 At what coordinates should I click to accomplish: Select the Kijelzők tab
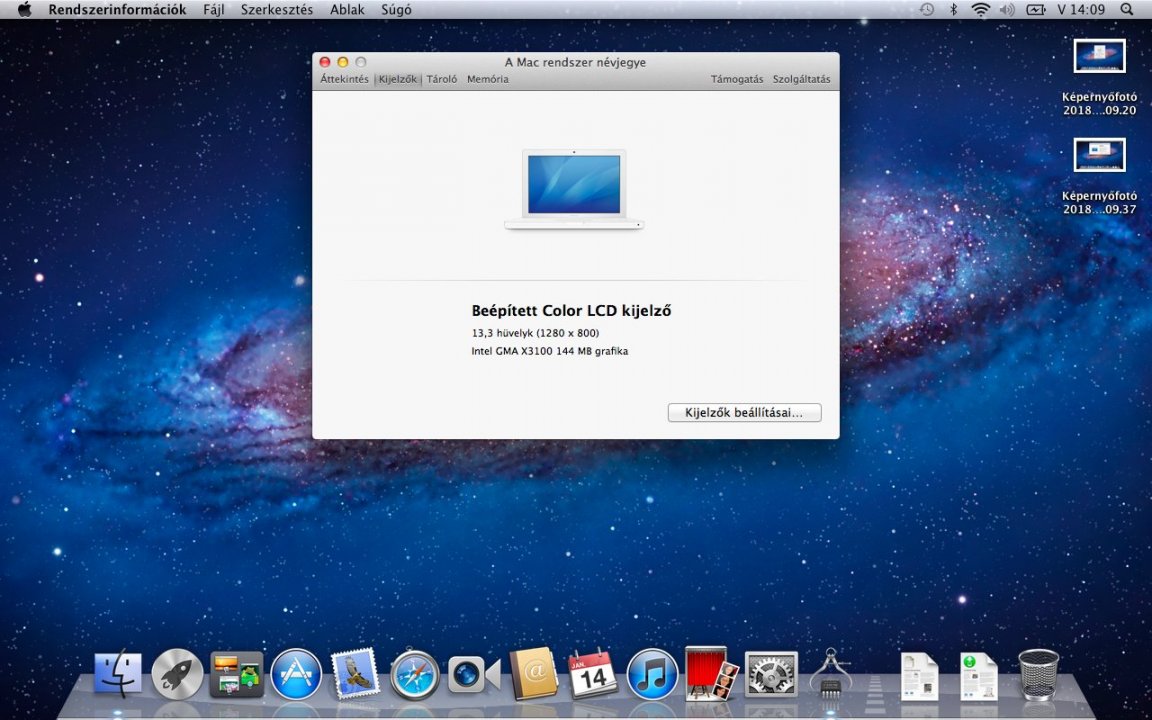pyautogui.click(x=397, y=79)
